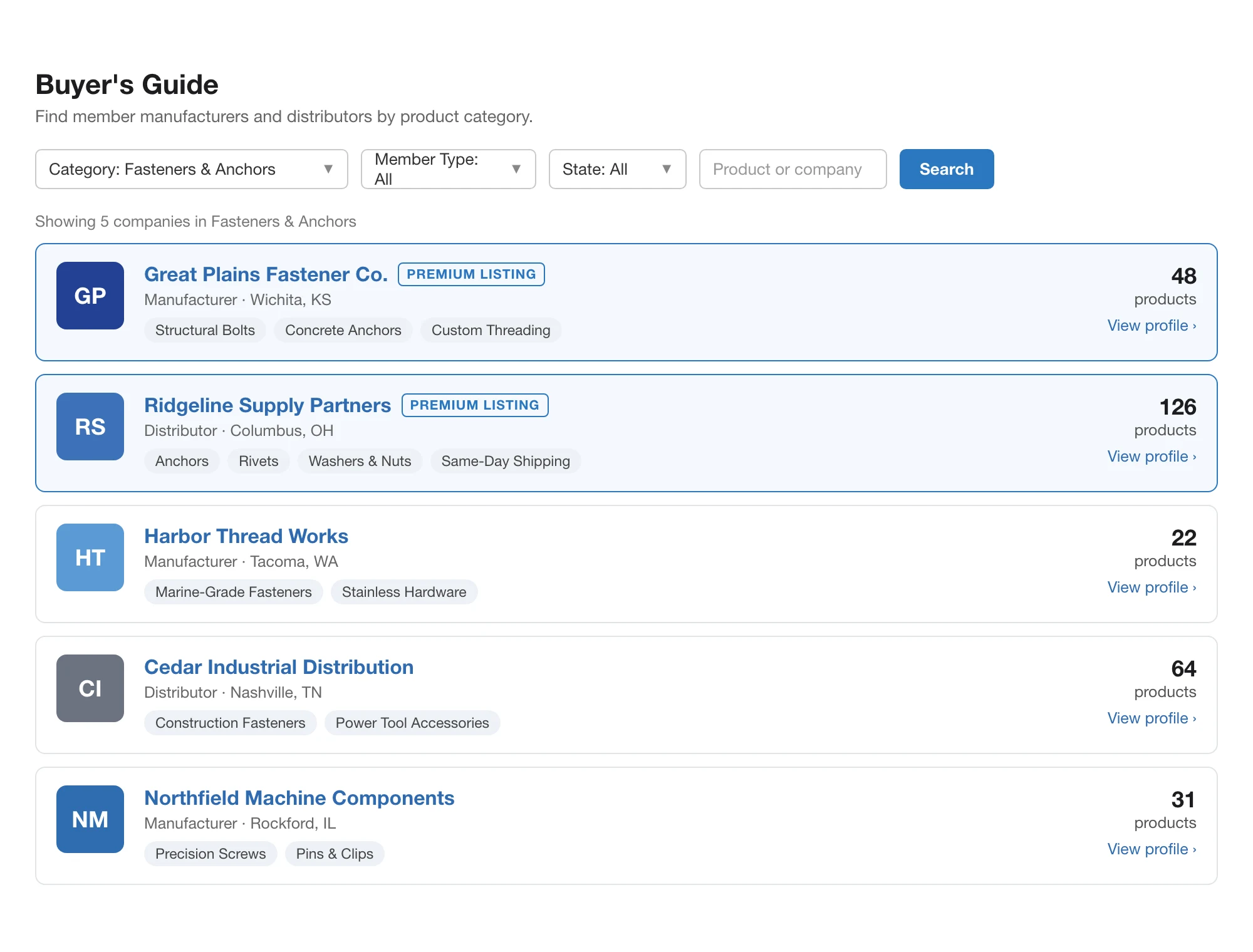Select the Concrete Anchors tag
Viewport: 1253px width, 952px height.
[343, 330]
